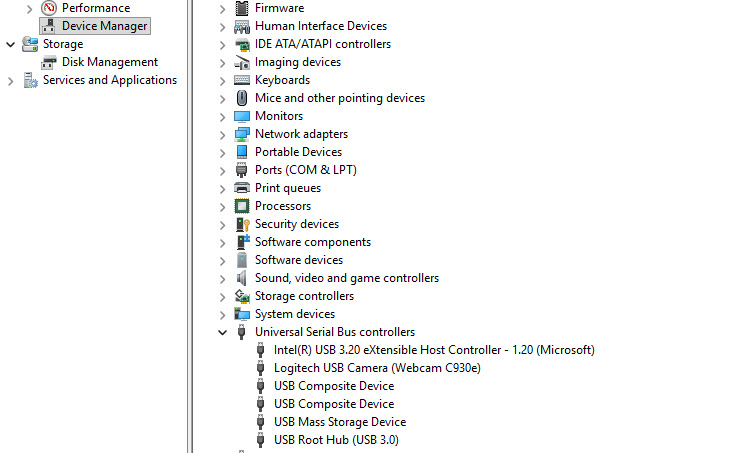
Task: Select the Performance tree item
Action: pyautogui.click(x=96, y=8)
